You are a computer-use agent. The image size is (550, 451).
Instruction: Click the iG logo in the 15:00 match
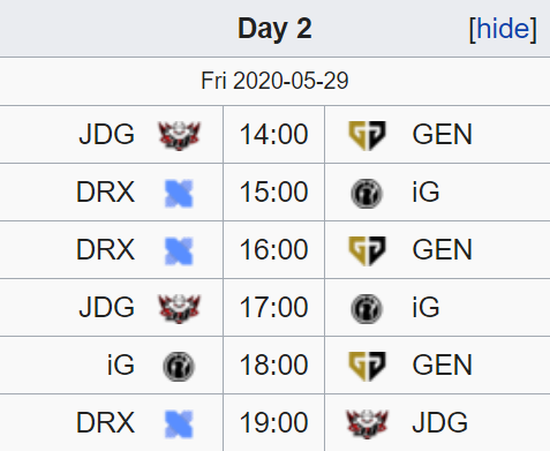367,194
